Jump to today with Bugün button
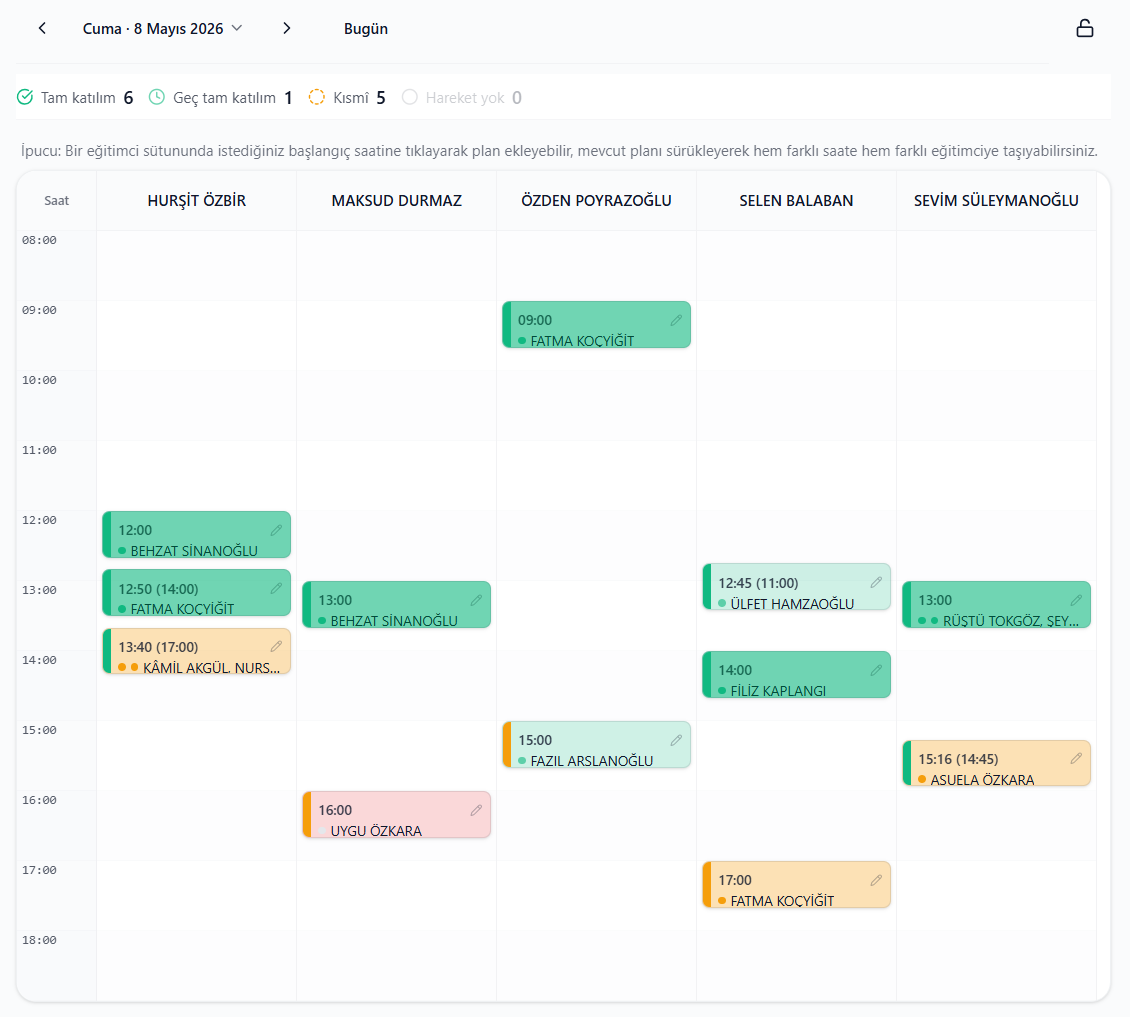This screenshot has height=1017, width=1130. pos(365,29)
